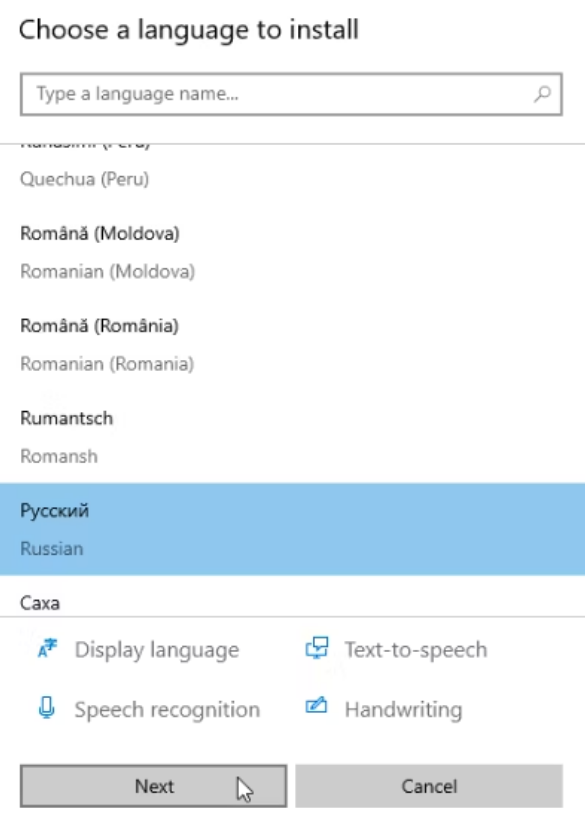This screenshot has width=585, height=823.
Task: Click the Romanian (Moldova) English subtitle
Action: click(108, 272)
